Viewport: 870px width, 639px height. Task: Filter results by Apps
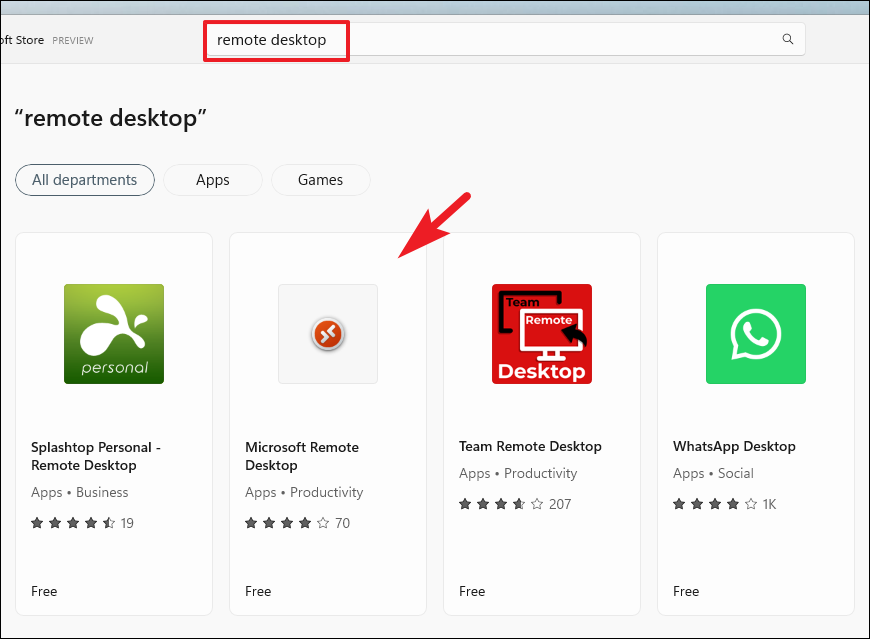click(213, 180)
